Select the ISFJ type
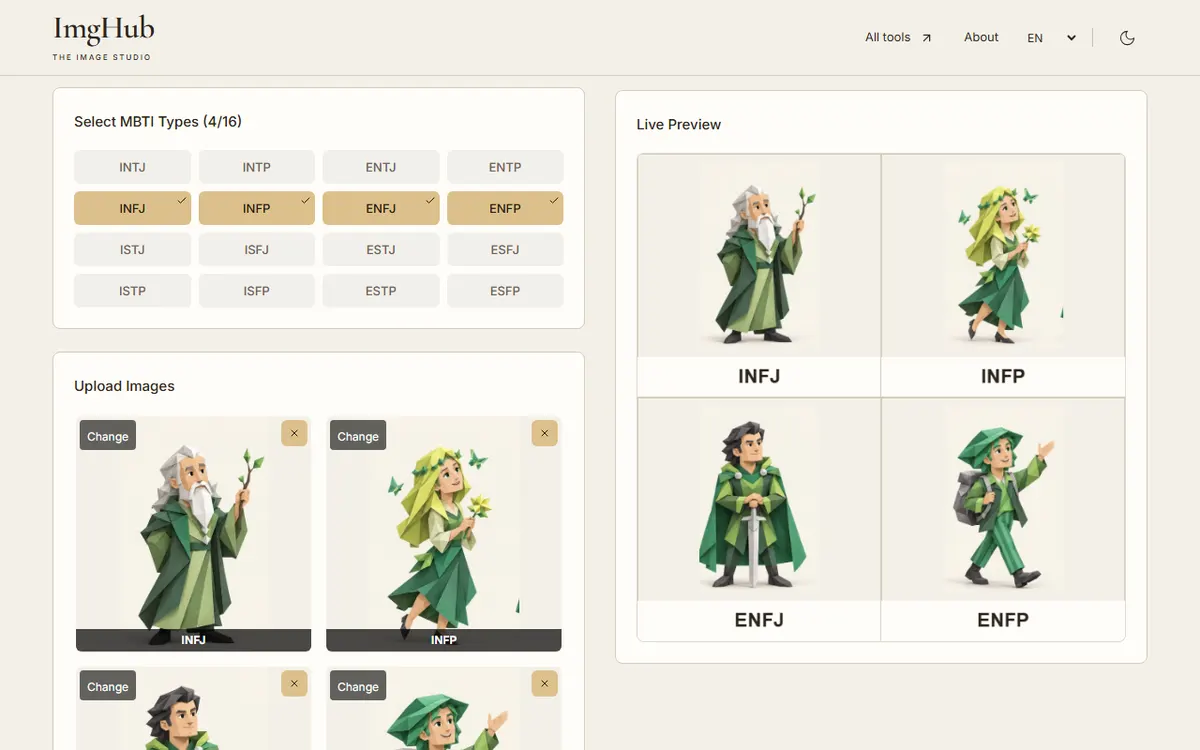Viewport: 1200px width, 750px height. click(257, 250)
